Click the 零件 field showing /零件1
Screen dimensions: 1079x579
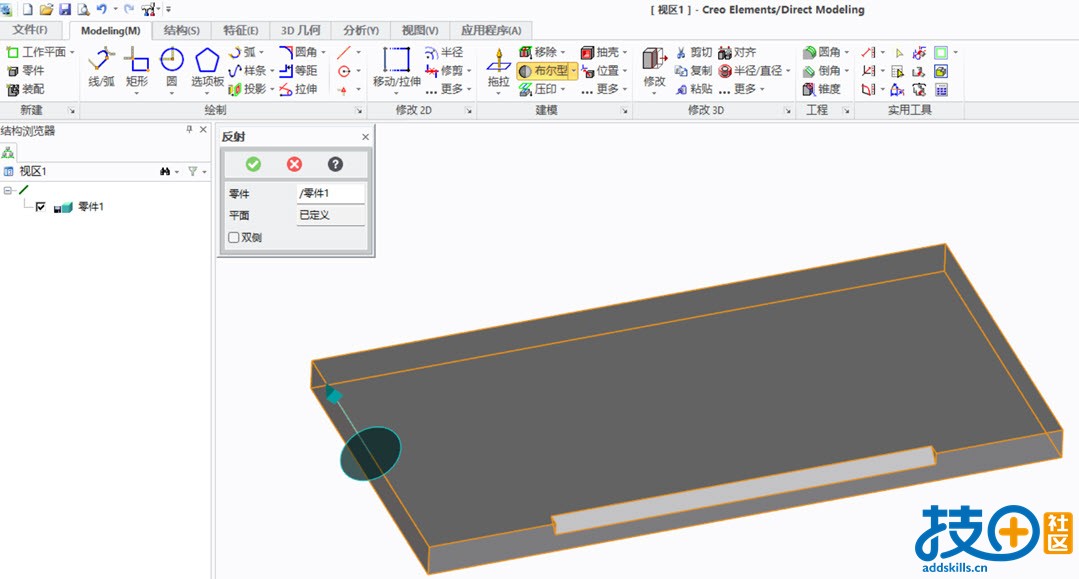point(330,193)
